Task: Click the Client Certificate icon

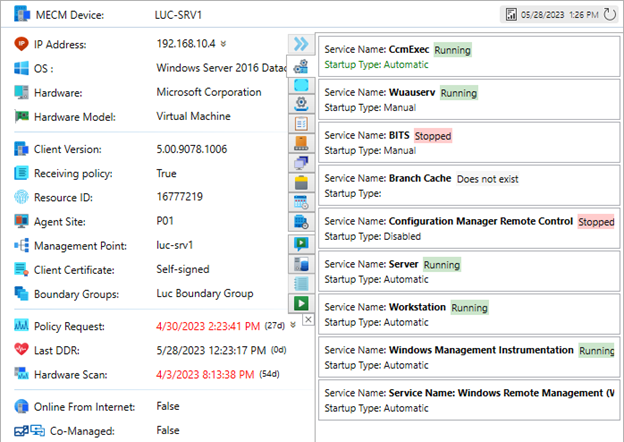Action: (x=21, y=269)
